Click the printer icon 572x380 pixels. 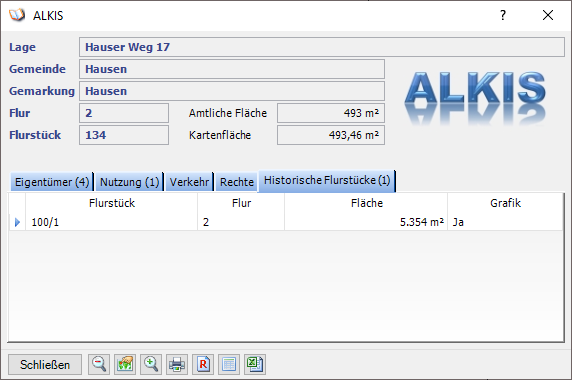(x=177, y=364)
